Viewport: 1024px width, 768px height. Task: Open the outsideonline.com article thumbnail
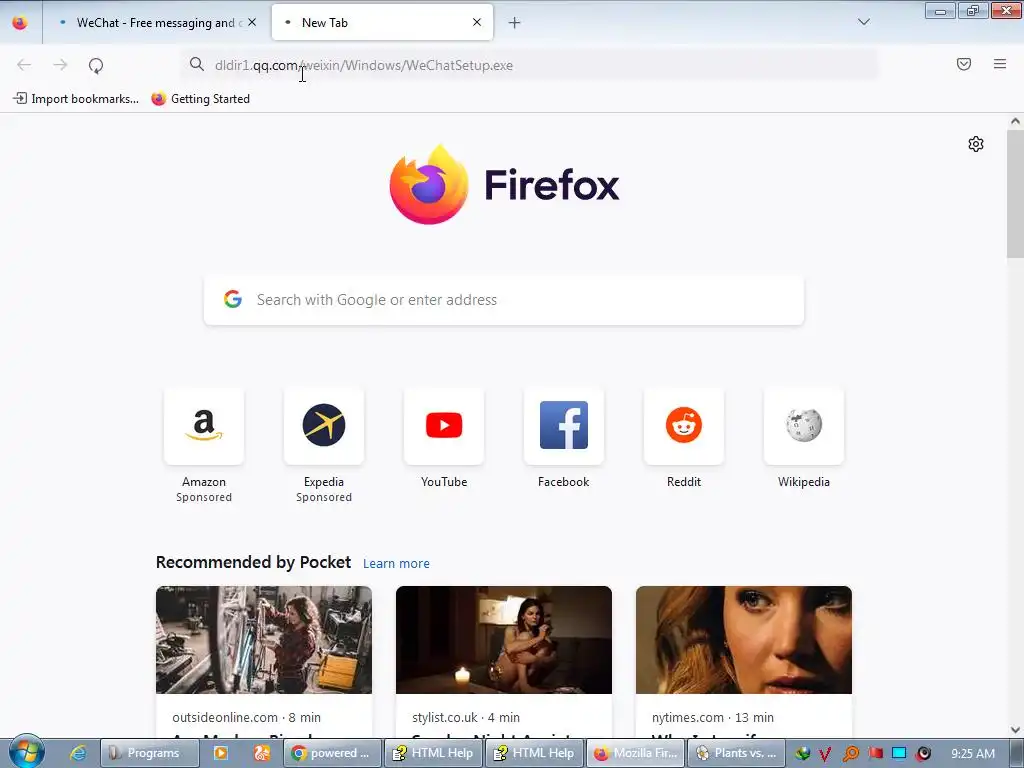coord(264,640)
